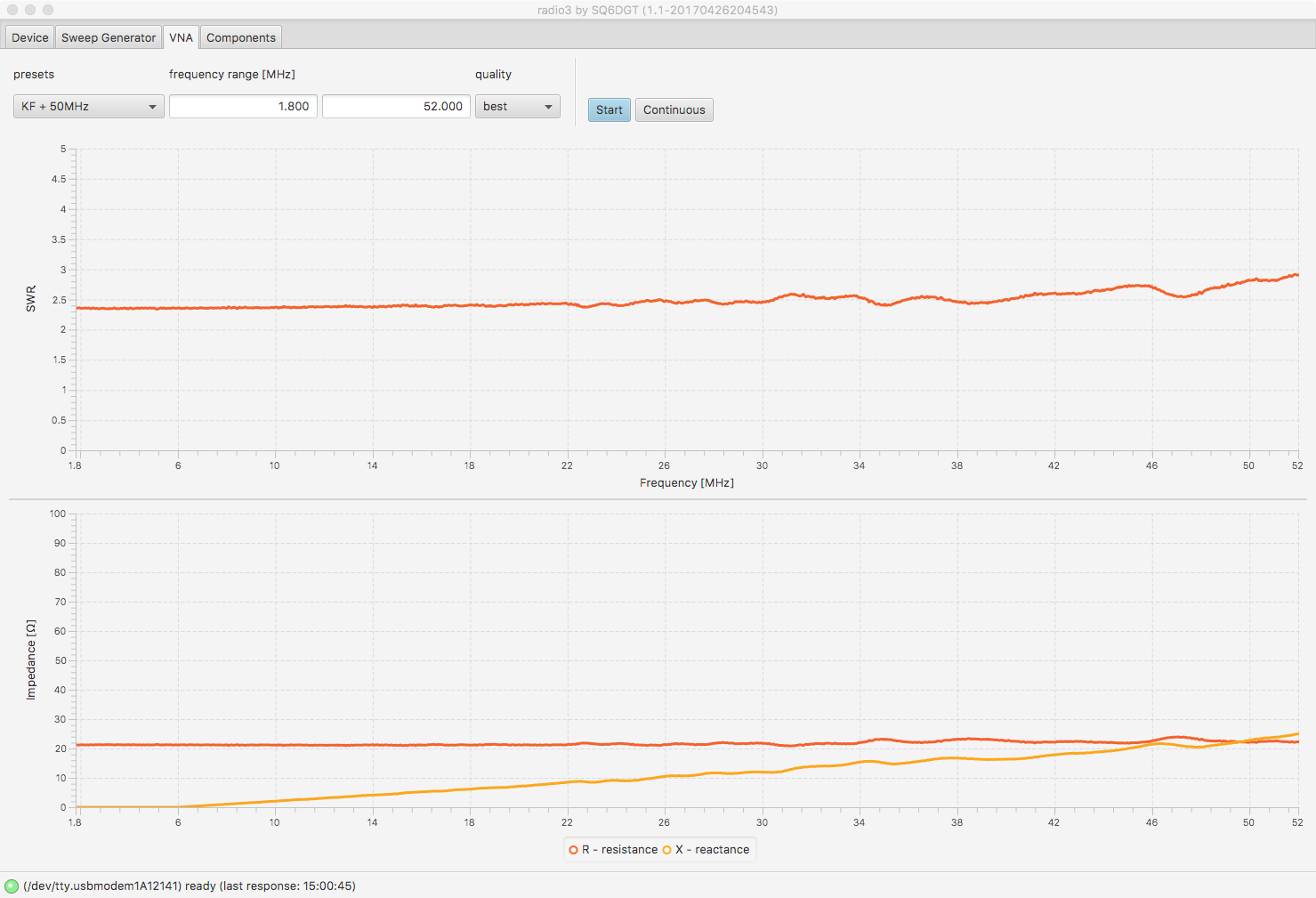The image size is (1316, 898).
Task: Maximize the radio3 application window
Action: [48, 10]
